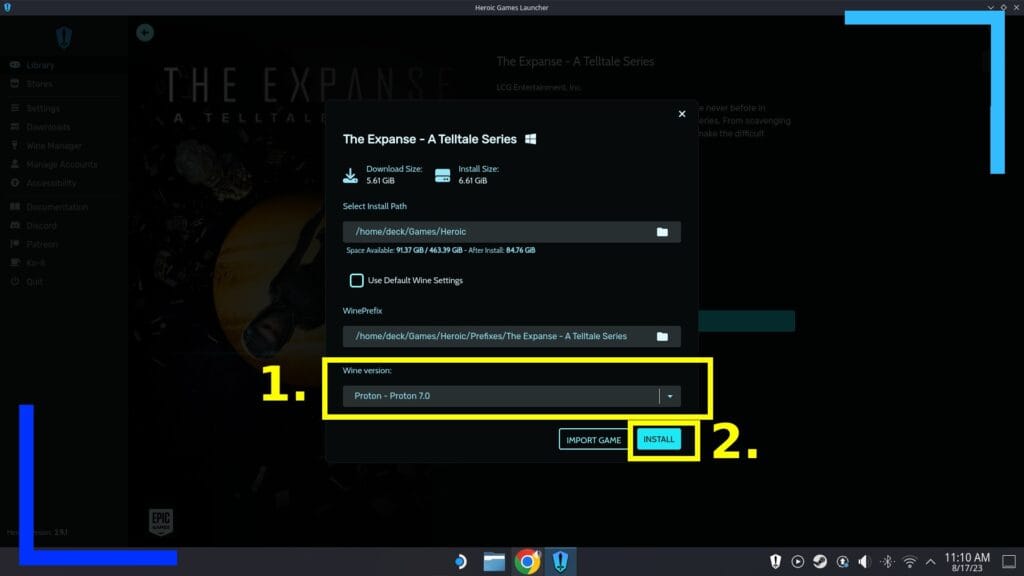Click the INSTALL button
1024x576 pixels.
(x=658, y=439)
